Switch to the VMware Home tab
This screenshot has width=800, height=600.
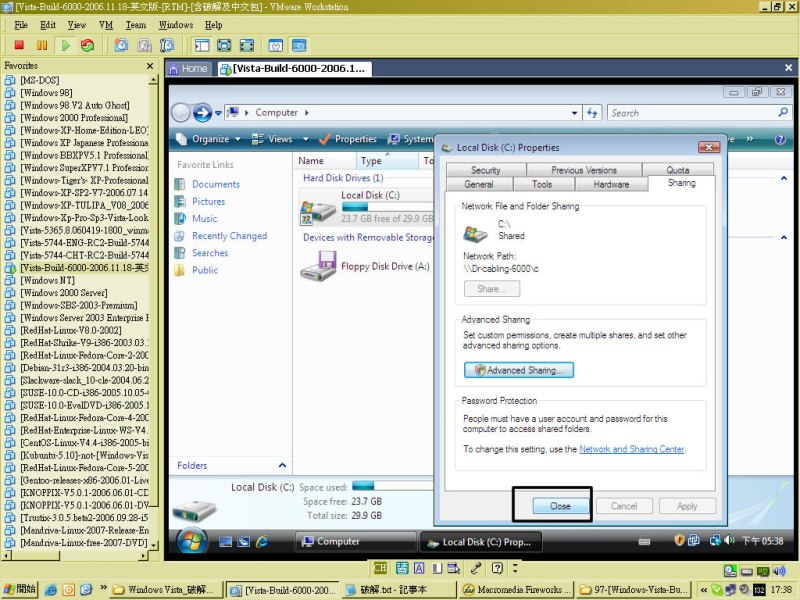(188, 69)
